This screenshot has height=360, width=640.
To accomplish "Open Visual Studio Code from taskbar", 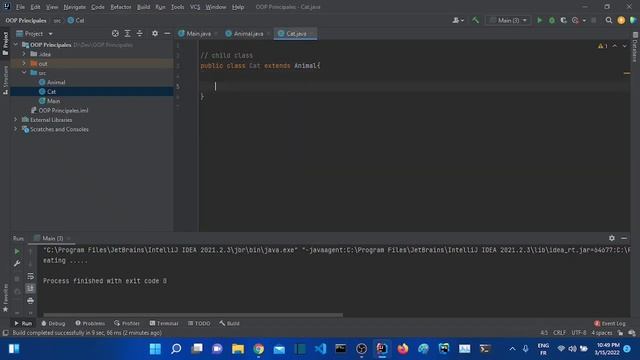I will click(x=320, y=349).
